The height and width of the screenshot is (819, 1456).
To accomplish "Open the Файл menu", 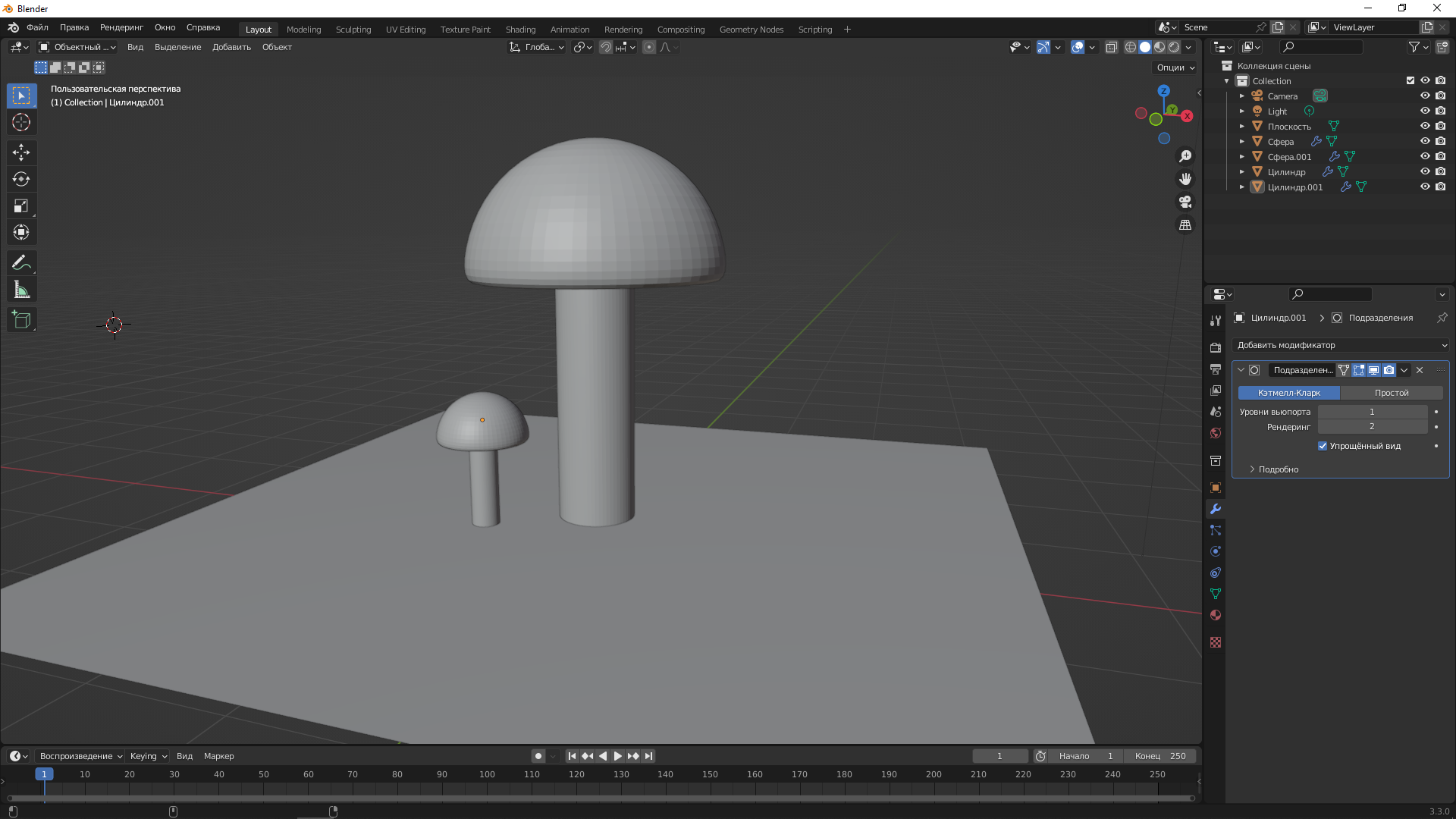I will pyautogui.click(x=37, y=27).
